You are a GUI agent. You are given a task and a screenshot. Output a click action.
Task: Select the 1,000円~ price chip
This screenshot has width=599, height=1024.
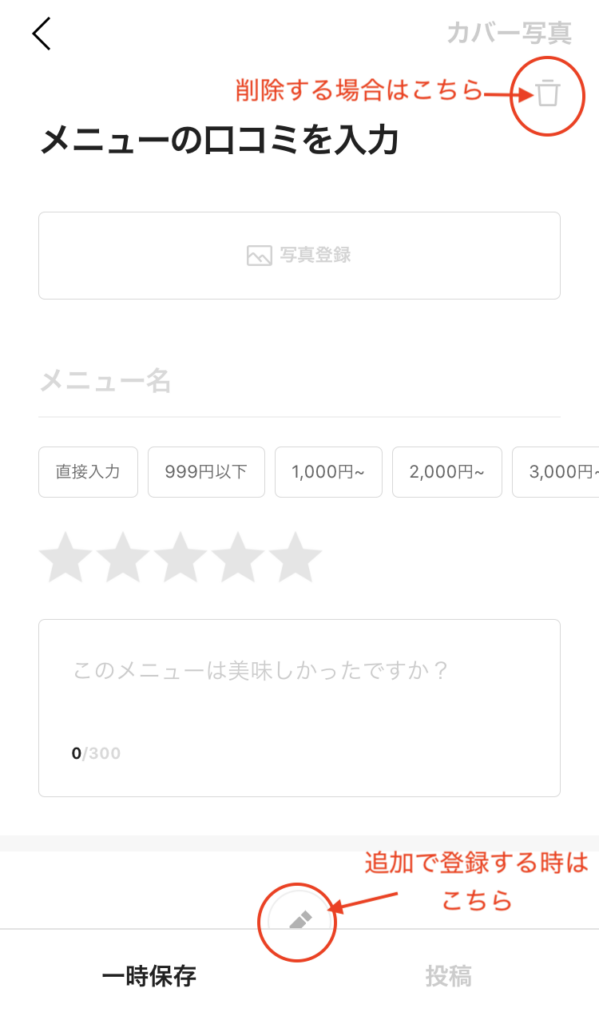pyautogui.click(x=329, y=472)
